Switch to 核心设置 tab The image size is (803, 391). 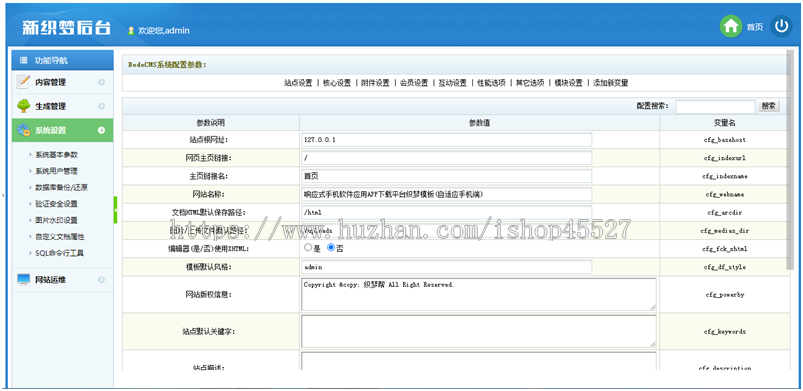click(337, 83)
